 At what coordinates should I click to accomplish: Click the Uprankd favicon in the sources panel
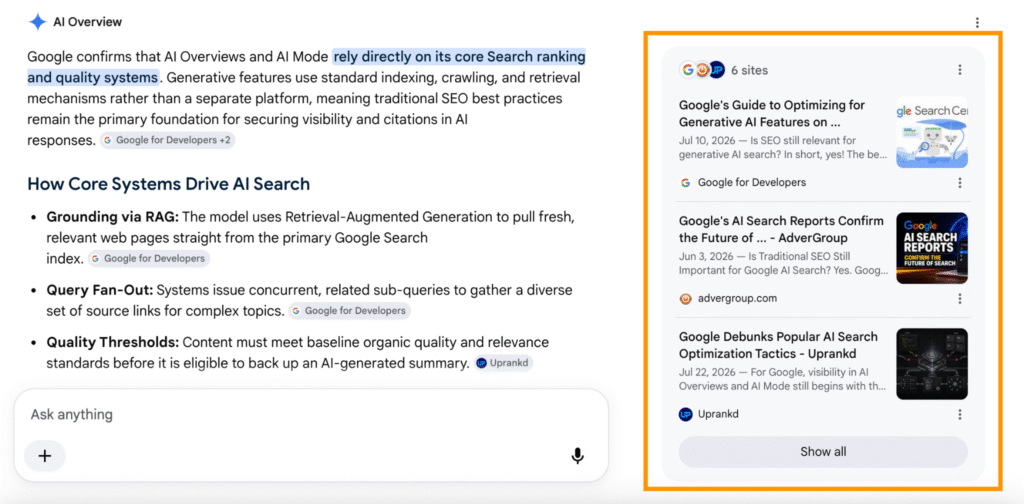(x=685, y=415)
